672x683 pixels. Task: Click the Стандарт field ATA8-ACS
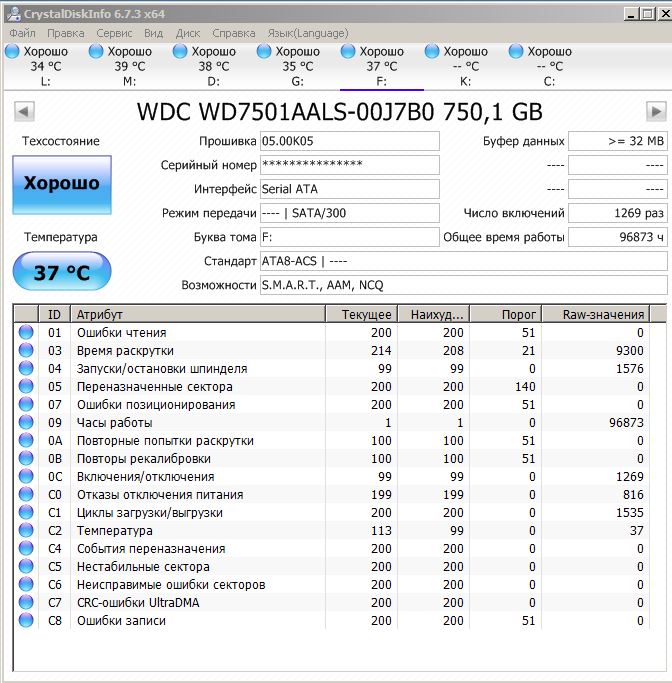pyautogui.click(x=463, y=261)
